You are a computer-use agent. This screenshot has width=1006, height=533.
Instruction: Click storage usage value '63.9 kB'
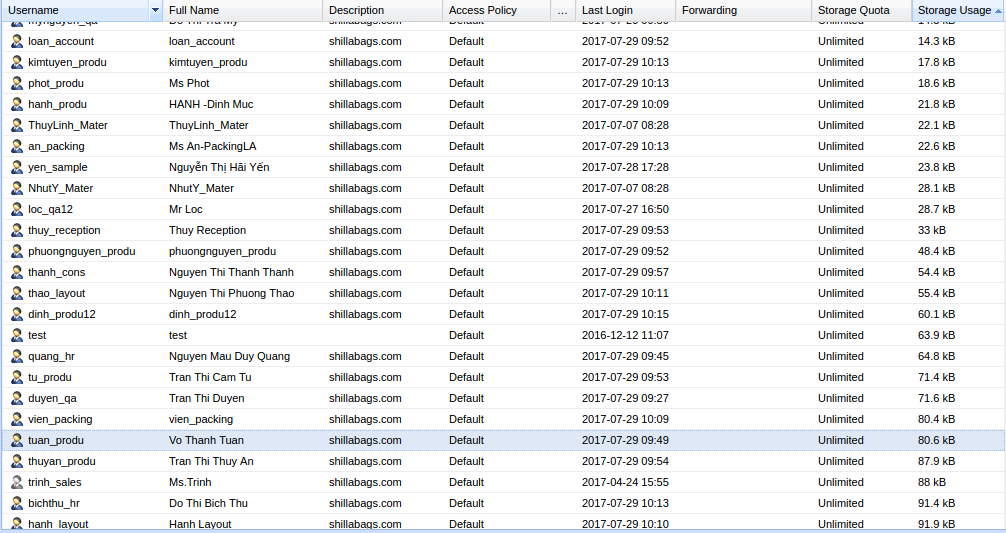(936, 335)
